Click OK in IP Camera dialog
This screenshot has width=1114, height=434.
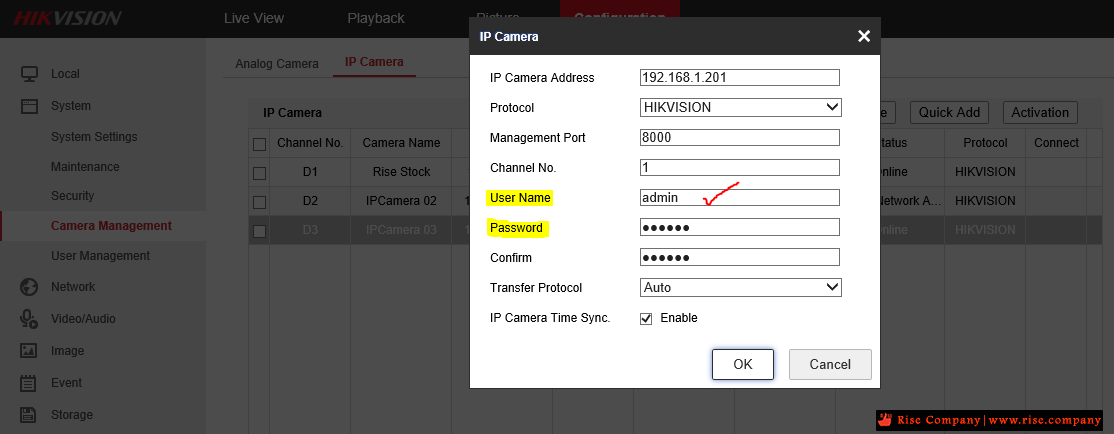[742, 364]
